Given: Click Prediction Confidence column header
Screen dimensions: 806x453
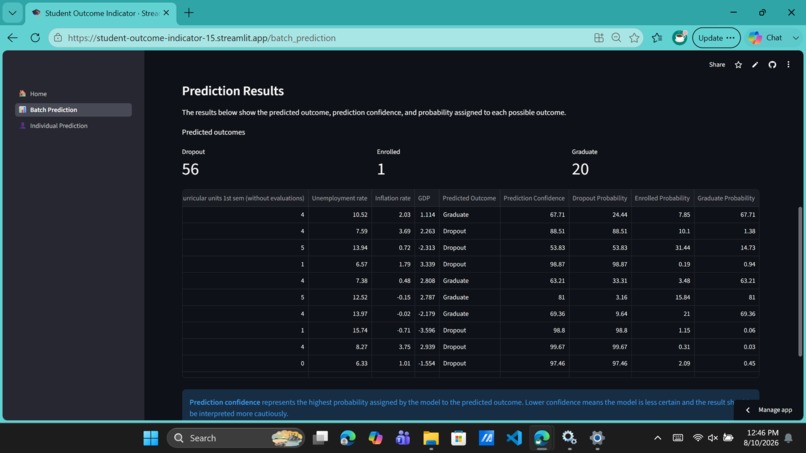Looking at the screenshot, I should (x=534, y=198).
